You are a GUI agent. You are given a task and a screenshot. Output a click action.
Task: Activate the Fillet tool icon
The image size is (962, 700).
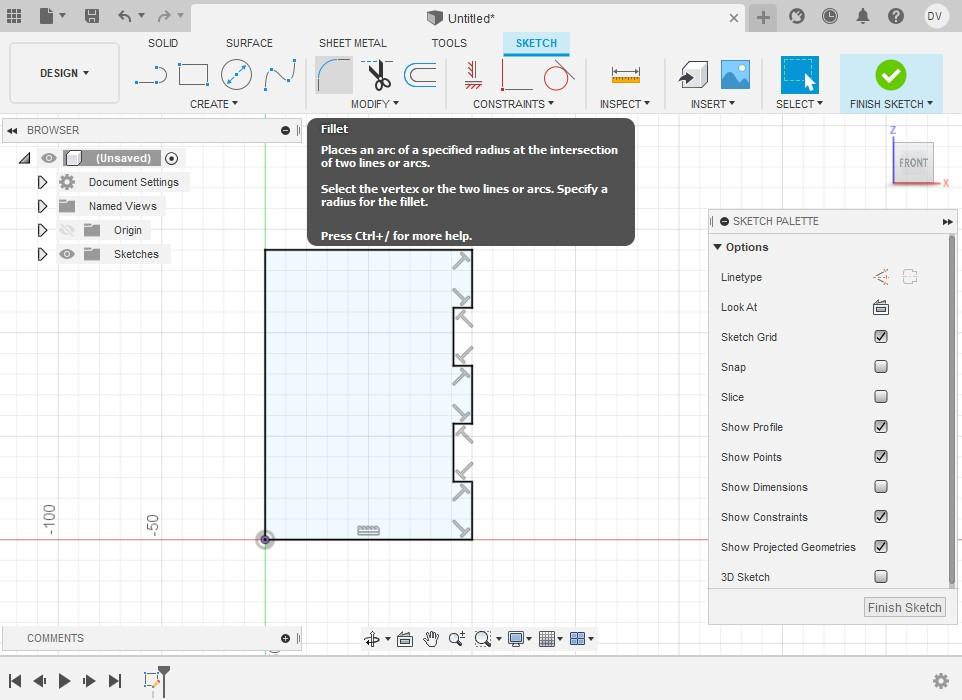click(334, 75)
